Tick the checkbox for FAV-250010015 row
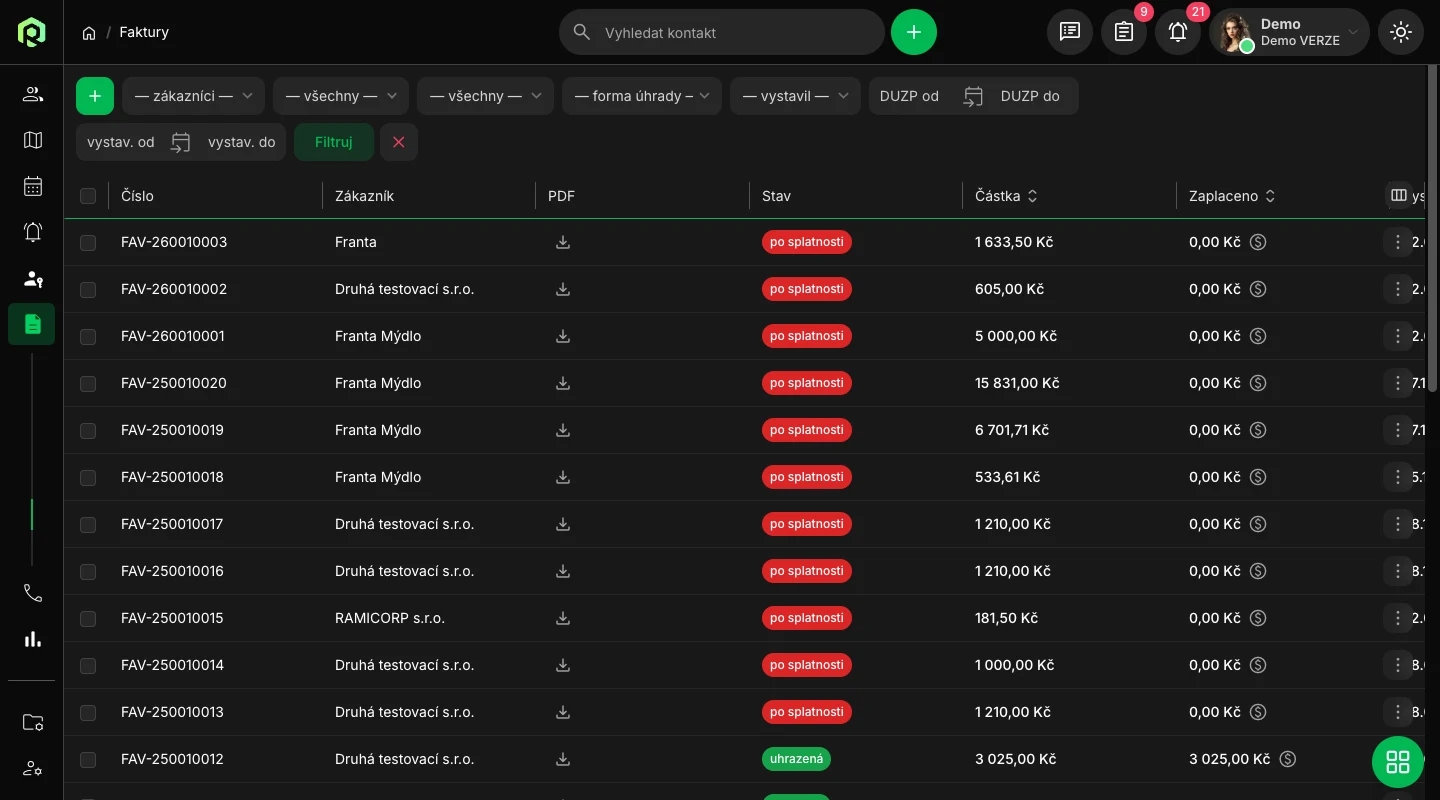1440x800 pixels. point(88,618)
